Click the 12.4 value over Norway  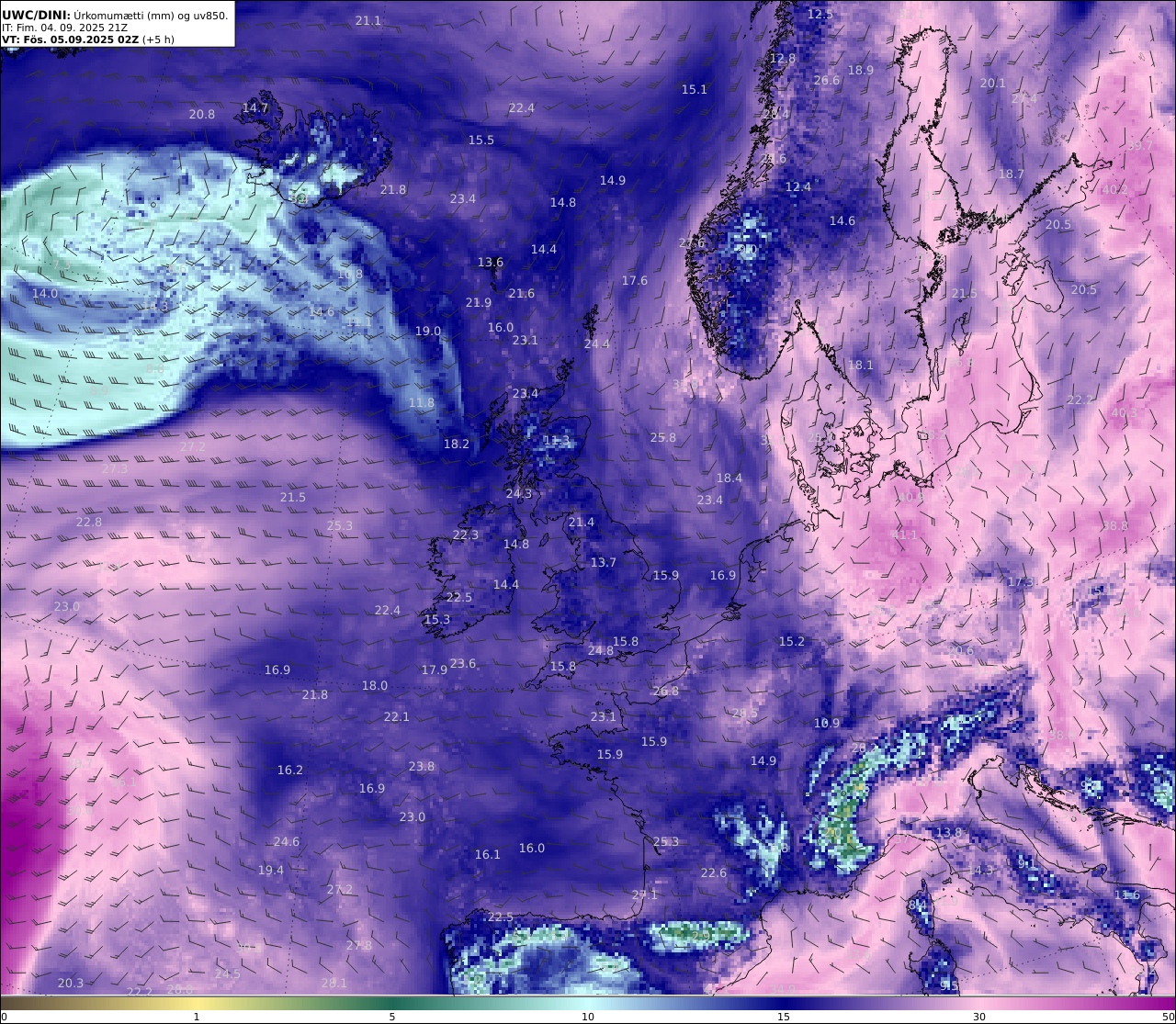click(x=798, y=186)
